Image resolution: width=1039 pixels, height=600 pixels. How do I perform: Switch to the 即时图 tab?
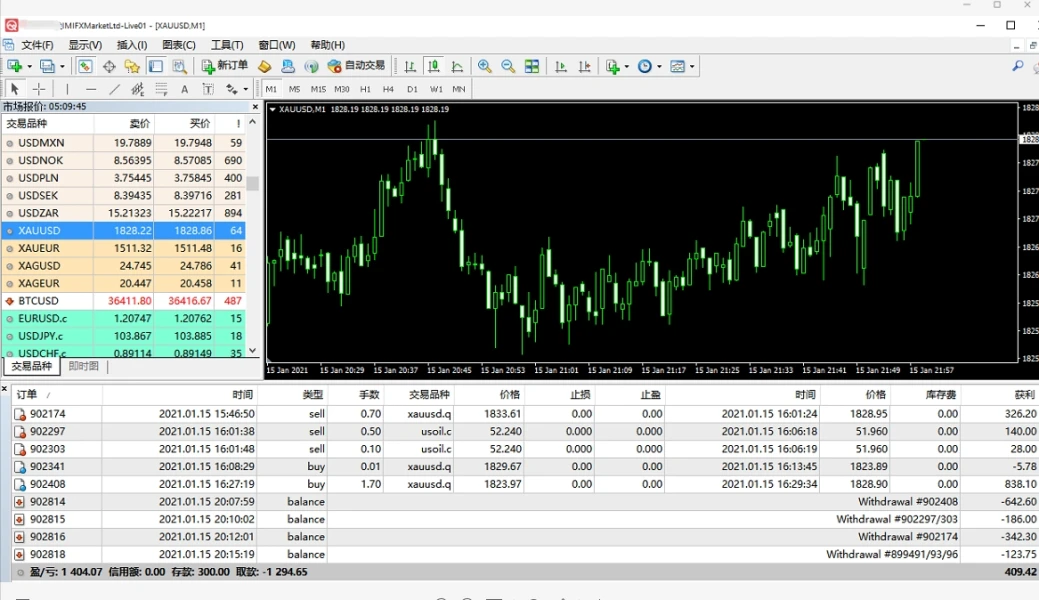(83, 366)
